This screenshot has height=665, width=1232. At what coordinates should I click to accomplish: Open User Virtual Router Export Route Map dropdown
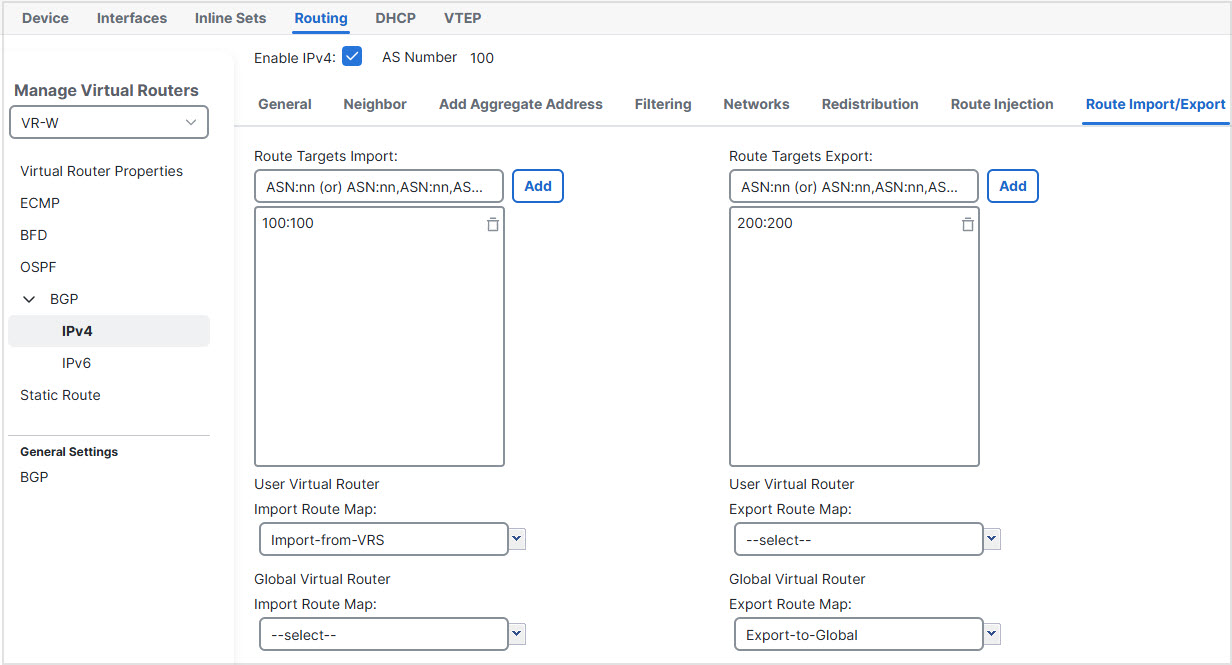pyautogui.click(x=992, y=540)
